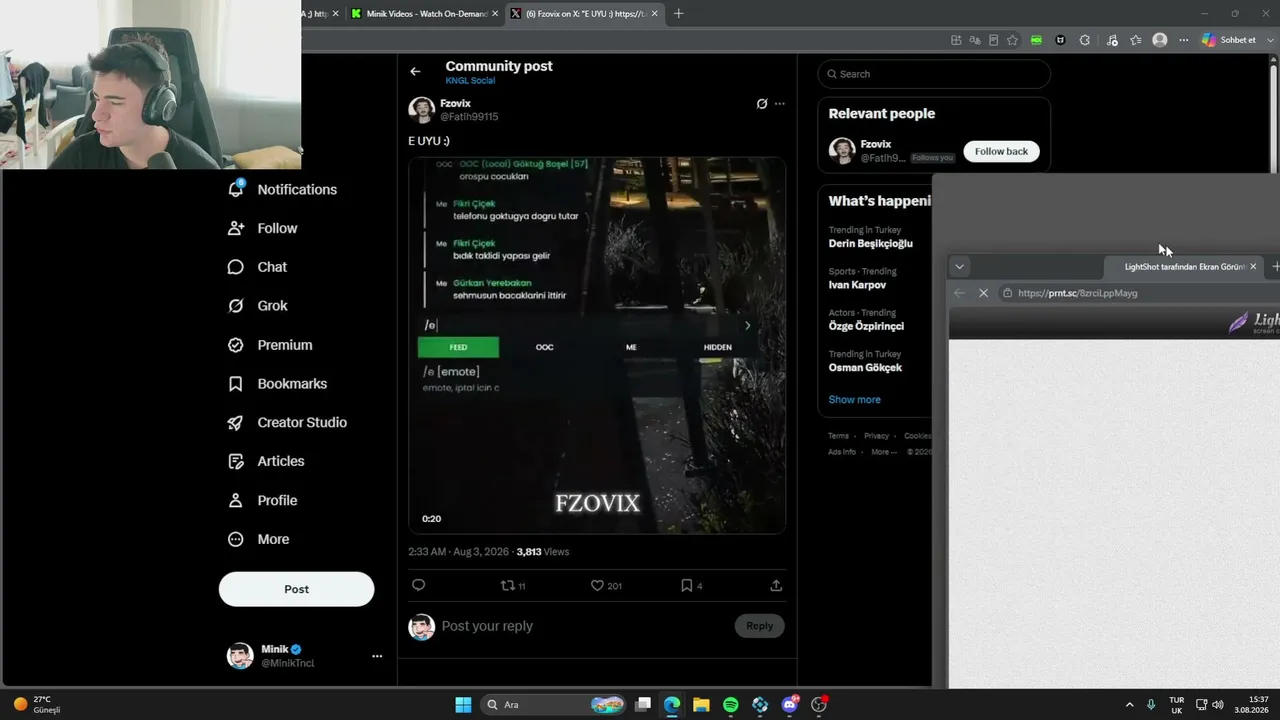Viewport: 1280px width, 720px height.
Task: Open the Favorites list icon
Action: pyautogui.click(x=1136, y=40)
